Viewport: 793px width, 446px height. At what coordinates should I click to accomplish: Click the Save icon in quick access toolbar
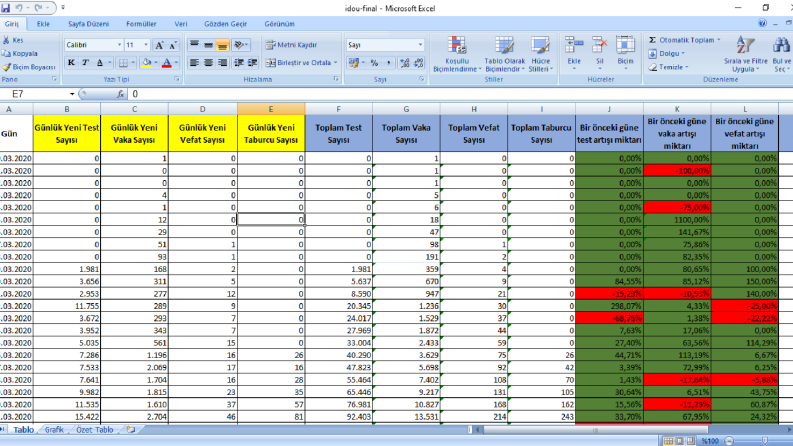pyautogui.click(x=6, y=8)
